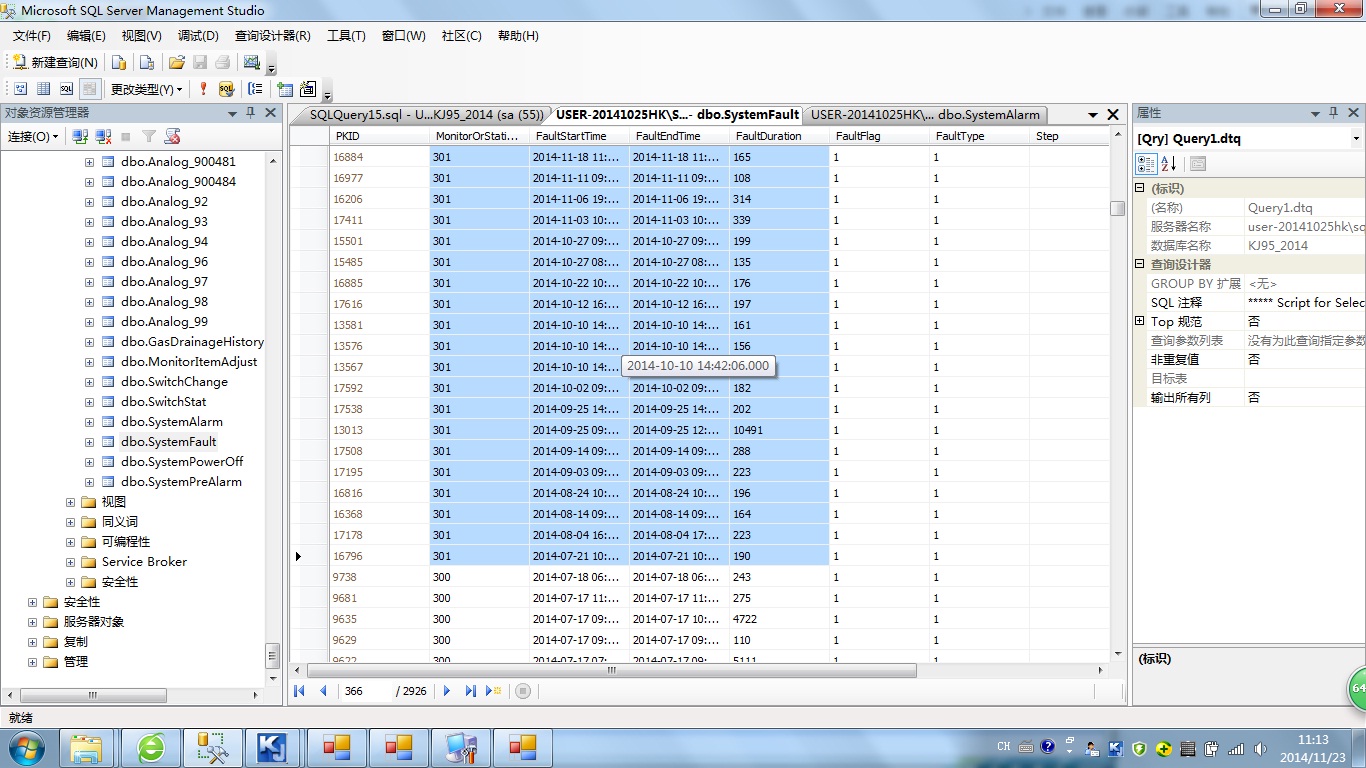Expand the dbo.SystemAlarm table node
Image resolution: width=1366 pixels, height=768 pixels.
pos(90,422)
